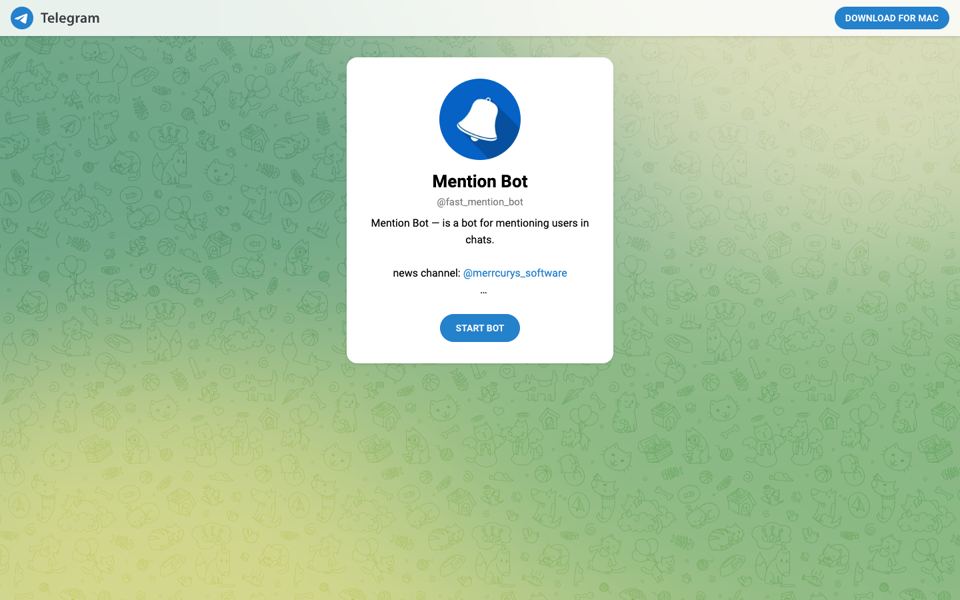The width and height of the screenshot is (960, 600).
Task: Click the Telegram paper plane logo icon
Action: point(22,18)
